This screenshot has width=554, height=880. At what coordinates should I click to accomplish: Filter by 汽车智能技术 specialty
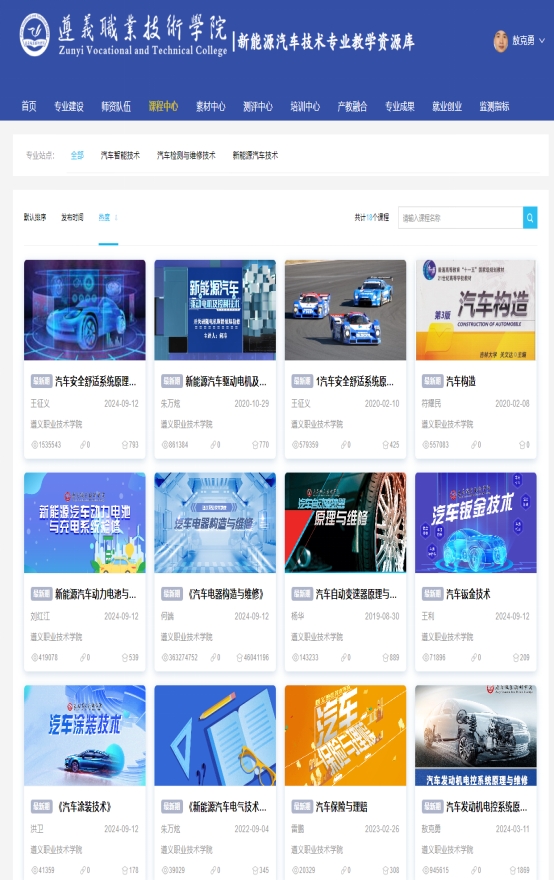(120, 155)
